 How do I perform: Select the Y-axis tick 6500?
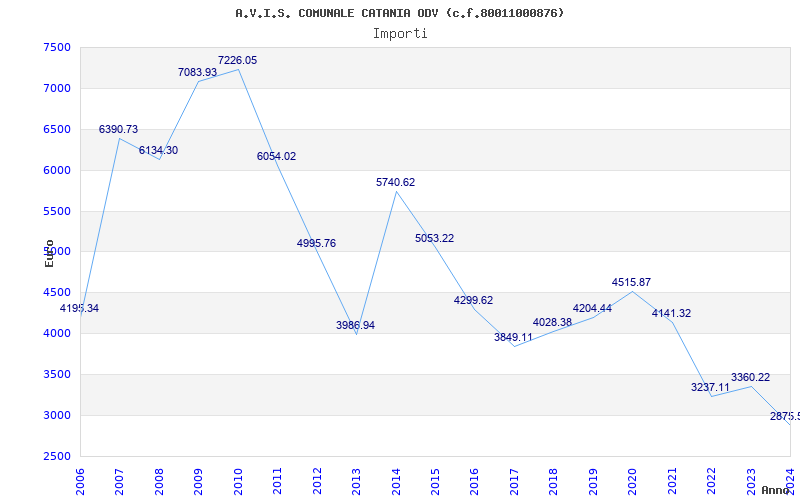point(57,129)
